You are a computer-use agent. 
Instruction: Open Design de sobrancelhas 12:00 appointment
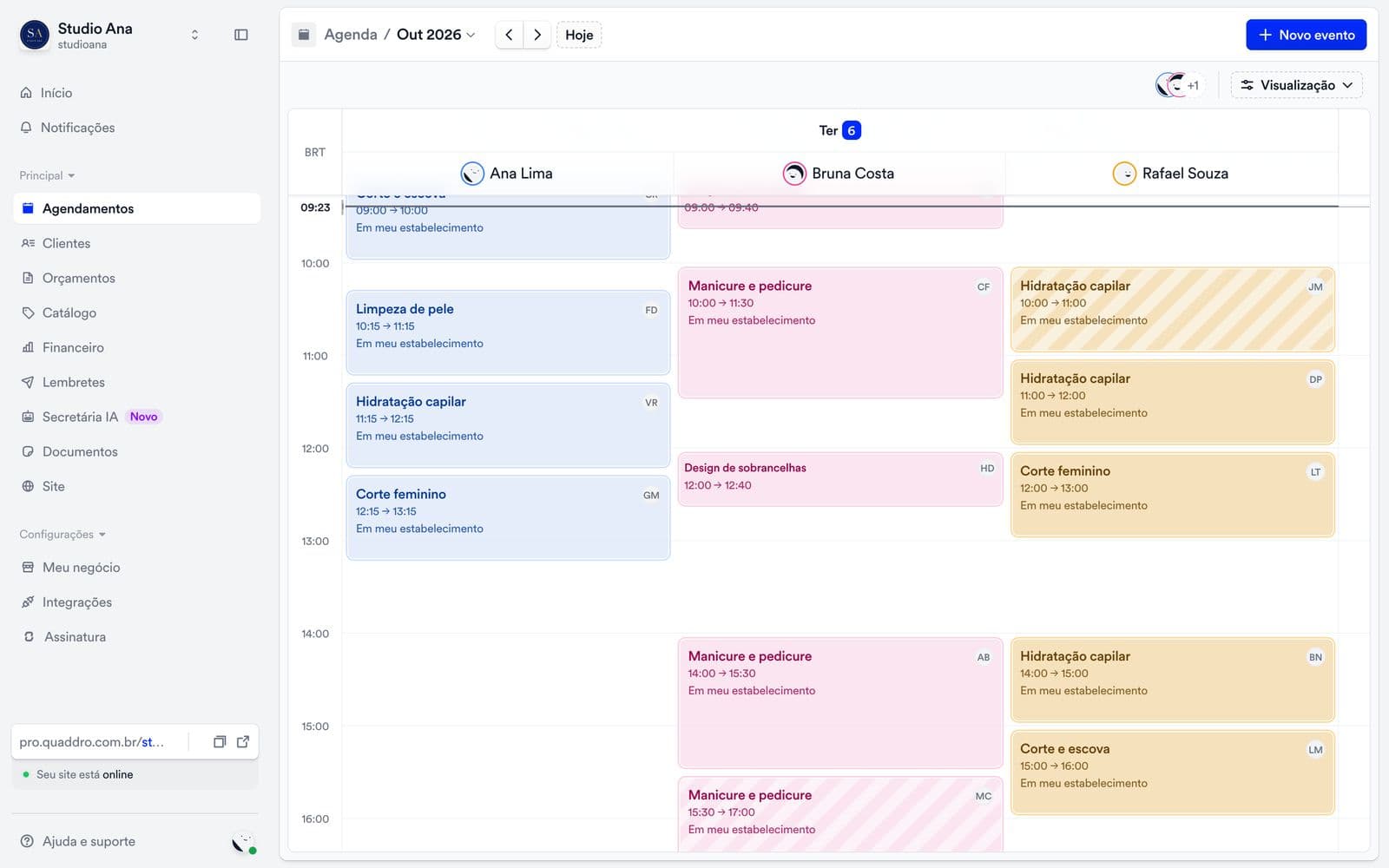(x=840, y=478)
